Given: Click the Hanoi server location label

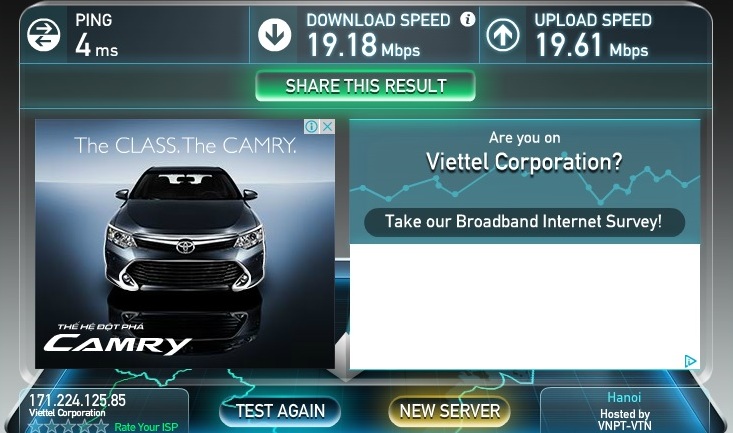Looking at the screenshot, I should coord(624,397).
